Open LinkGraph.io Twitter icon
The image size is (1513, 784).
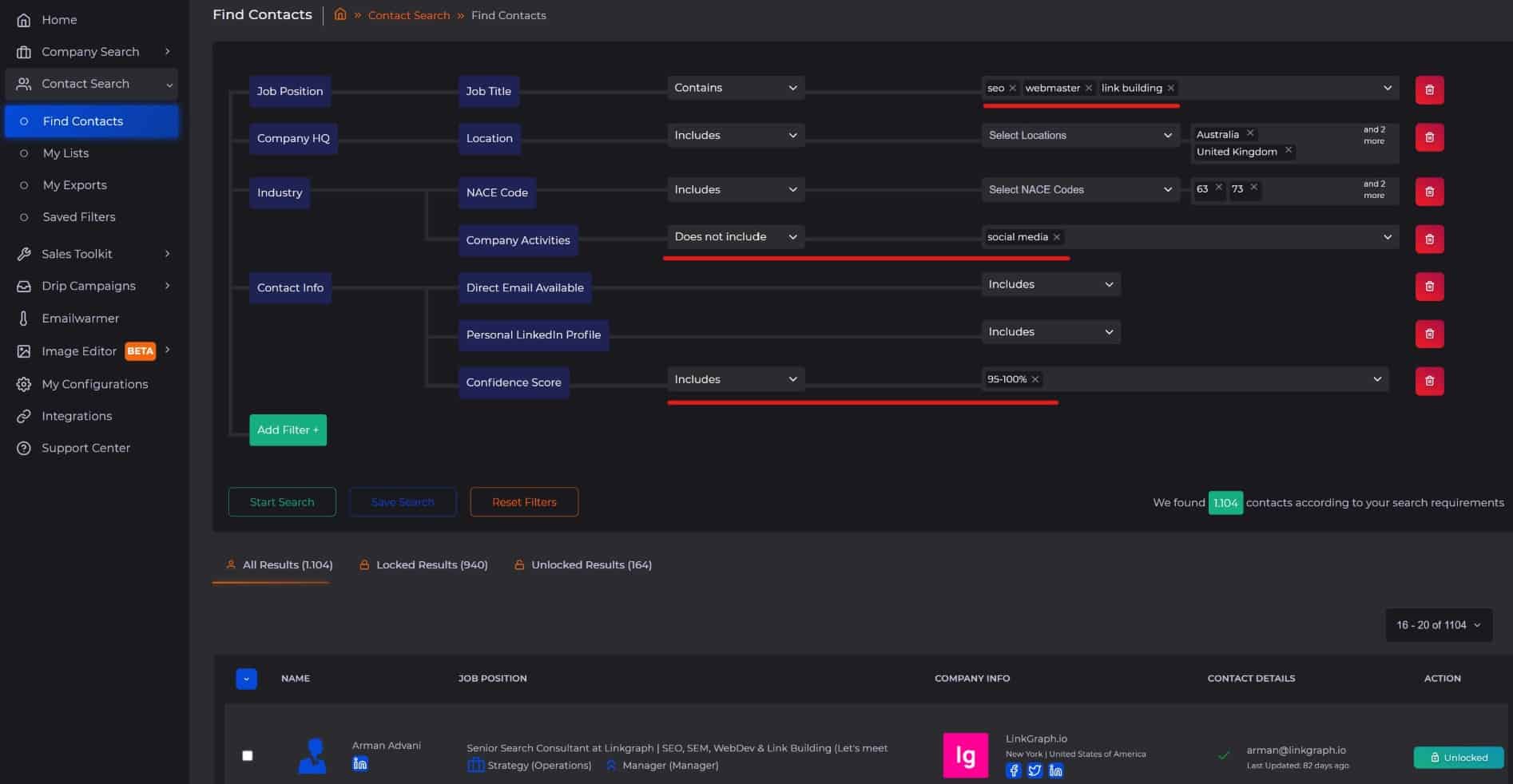(1034, 770)
